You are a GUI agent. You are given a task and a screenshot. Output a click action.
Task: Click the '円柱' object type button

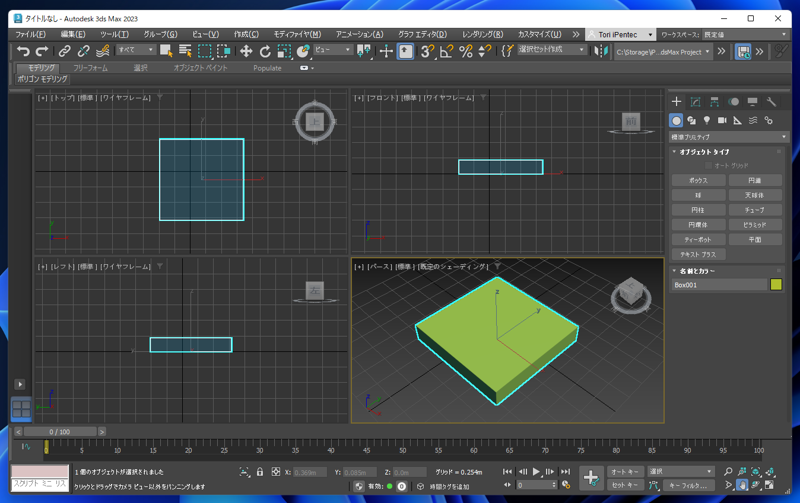(698, 210)
